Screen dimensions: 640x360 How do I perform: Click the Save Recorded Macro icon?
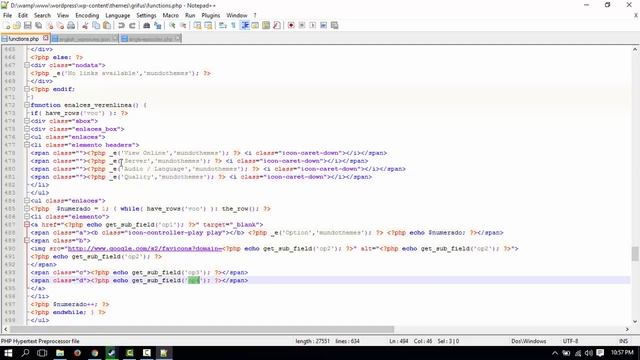(334, 25)
